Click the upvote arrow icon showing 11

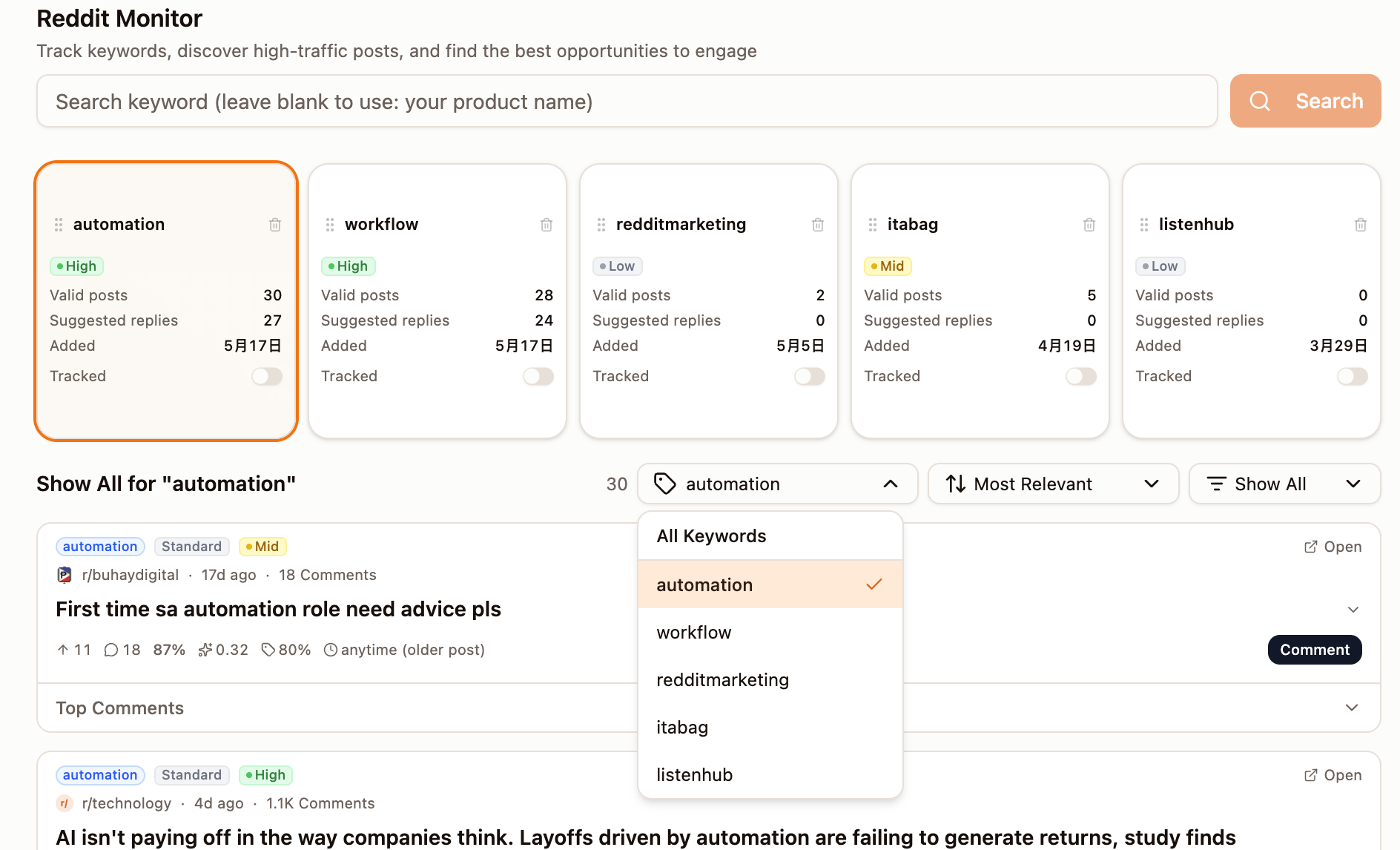(63, 650)
